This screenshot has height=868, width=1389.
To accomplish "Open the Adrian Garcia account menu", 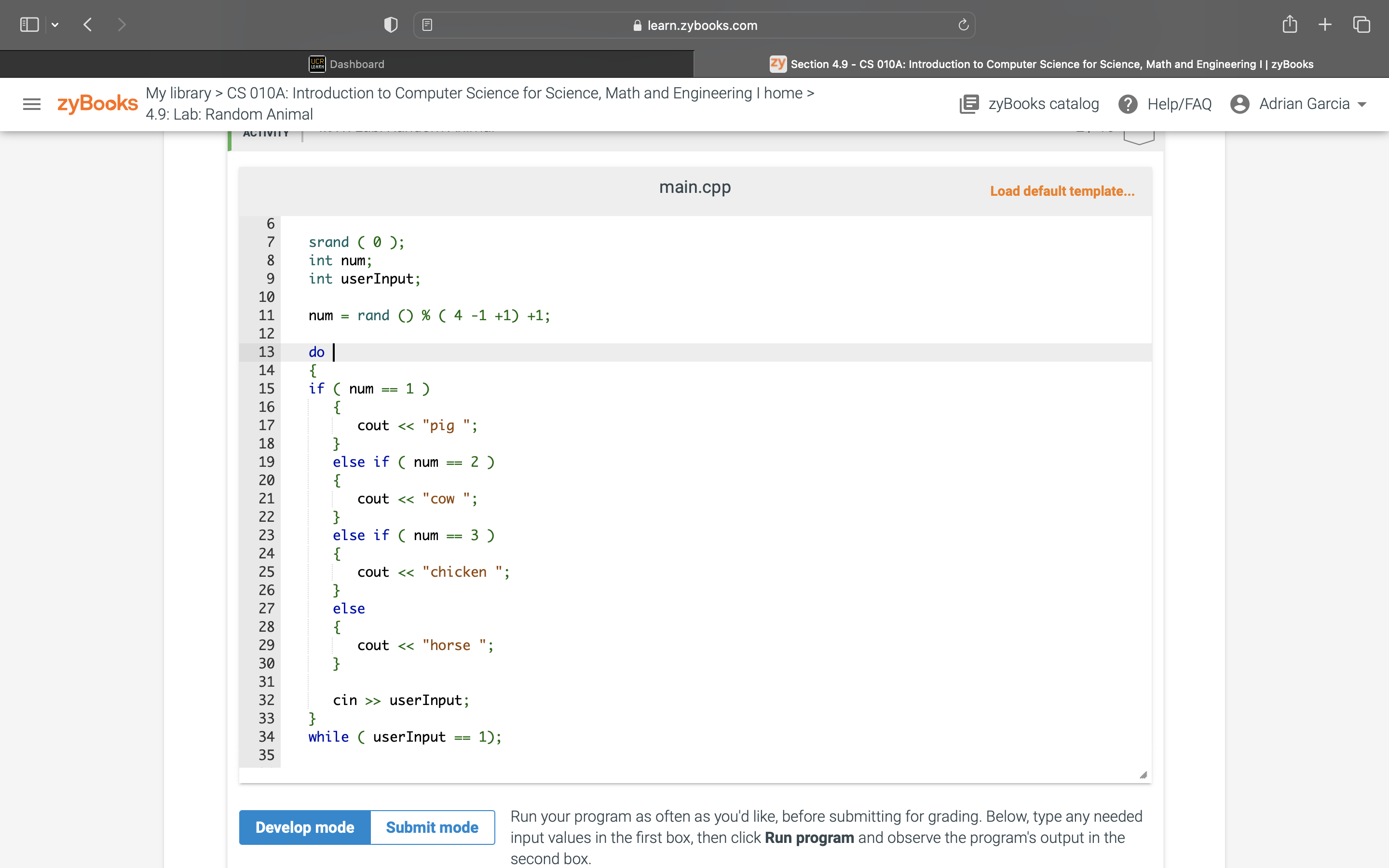I will pos(1299,104).
